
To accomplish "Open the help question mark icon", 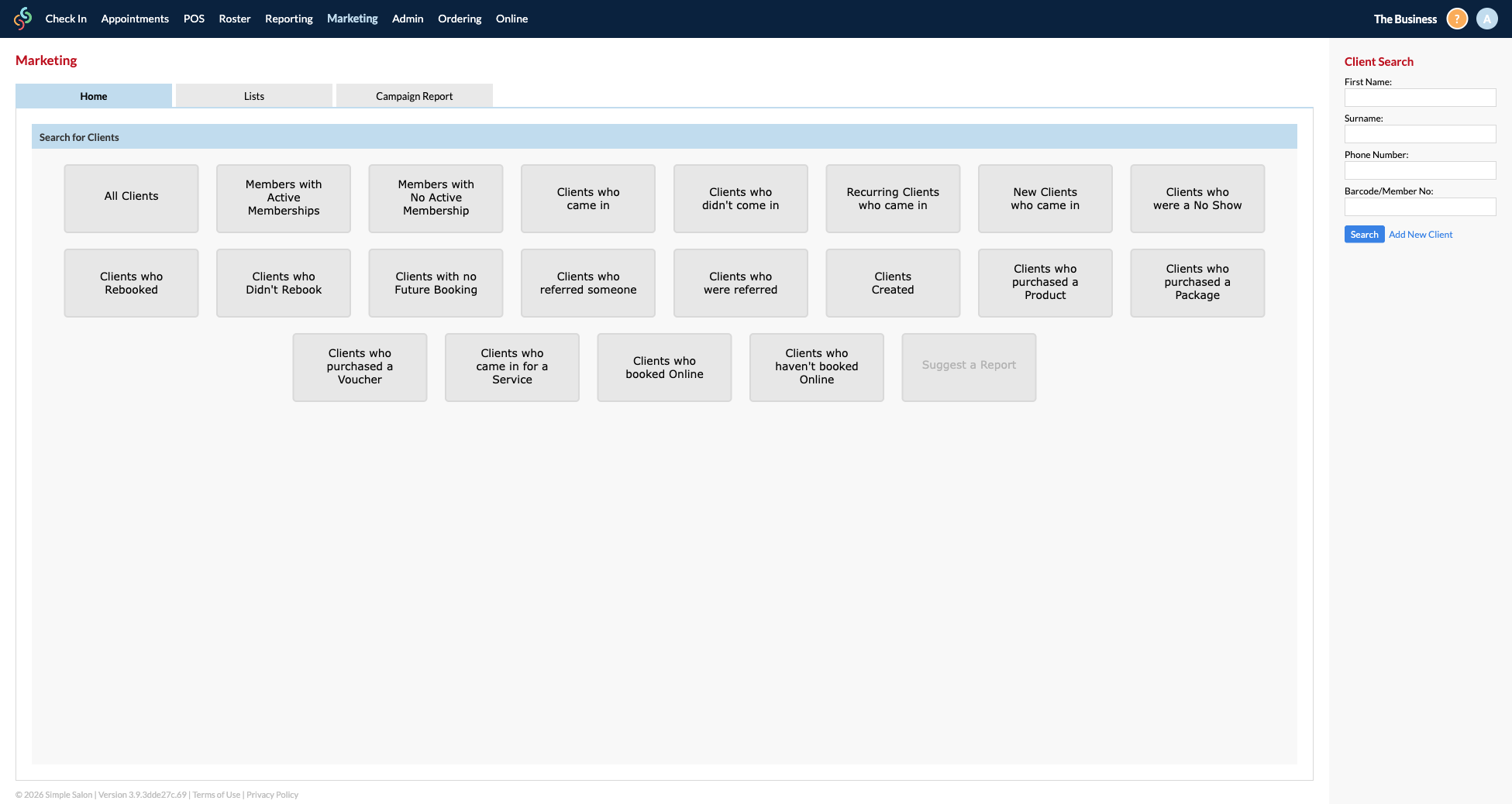I will pos(1457,18).
